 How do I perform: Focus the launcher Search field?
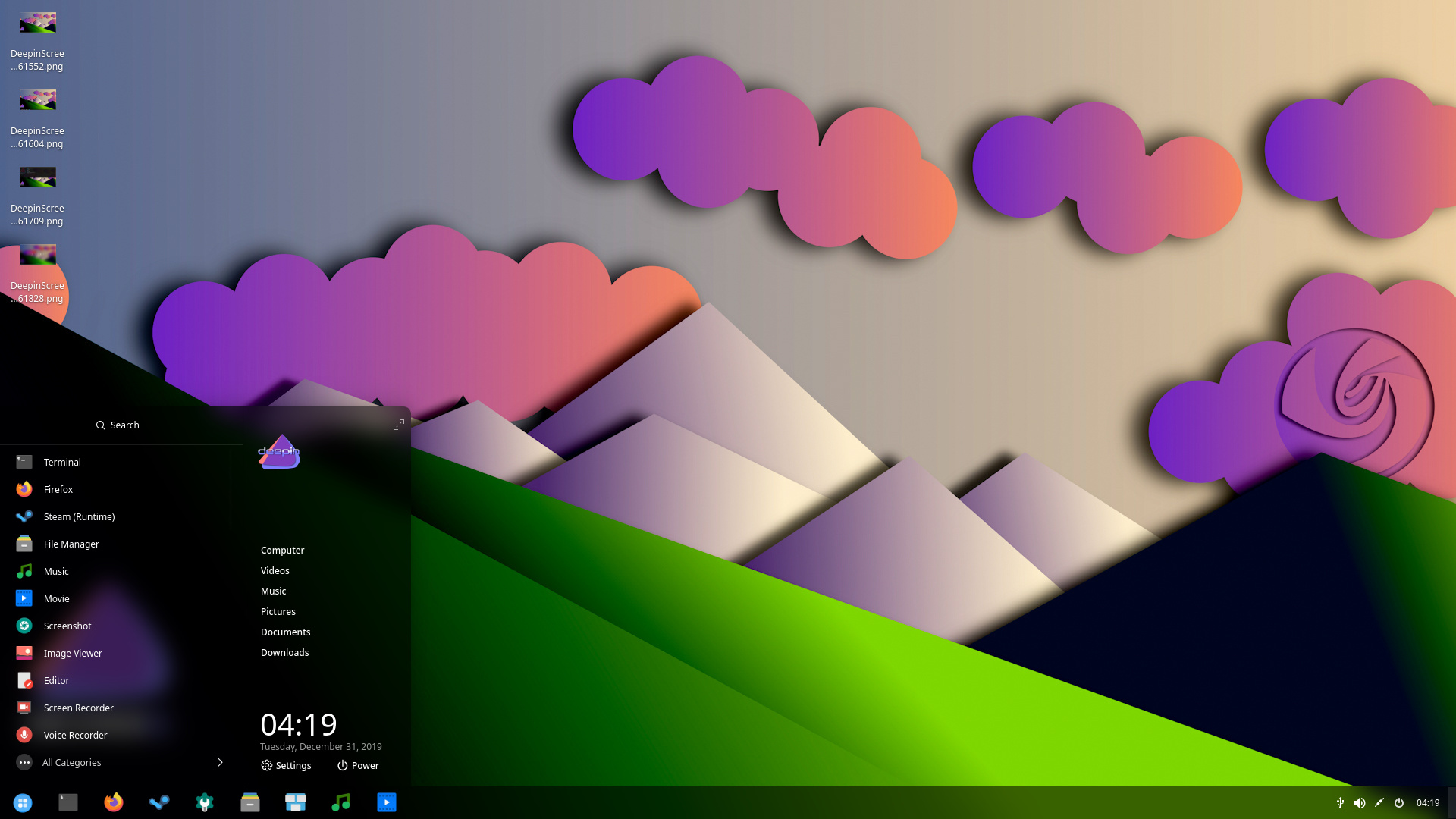tap(121, 425)
